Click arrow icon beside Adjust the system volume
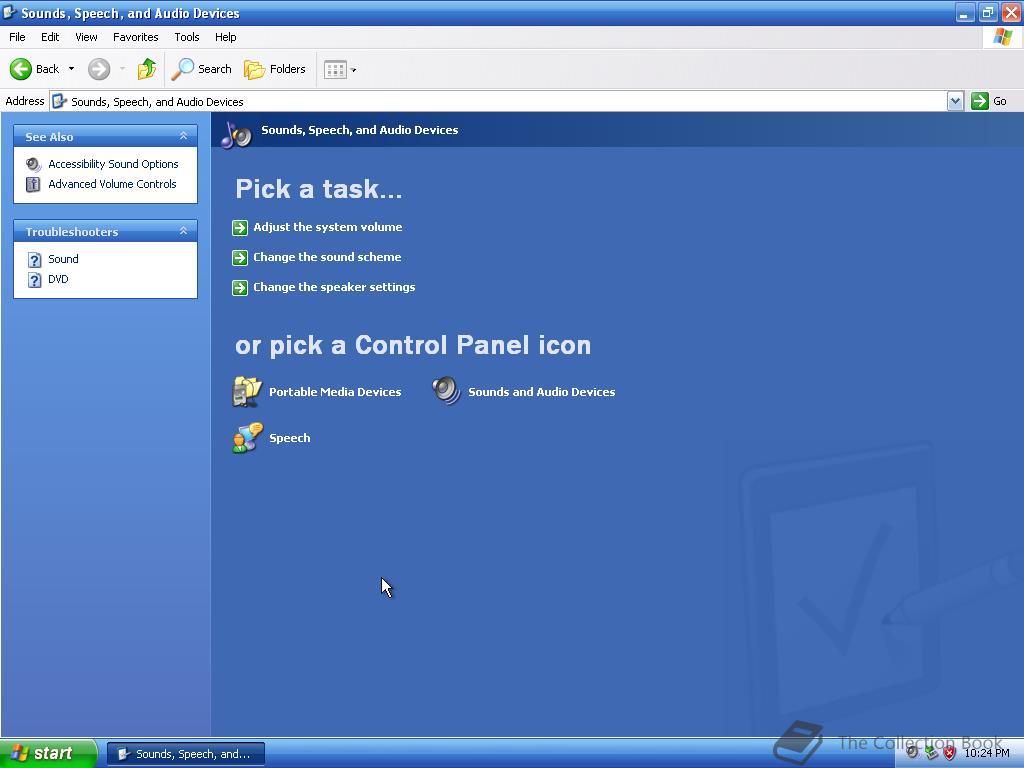The image size is (1024, 768). [x=240, y=227]
